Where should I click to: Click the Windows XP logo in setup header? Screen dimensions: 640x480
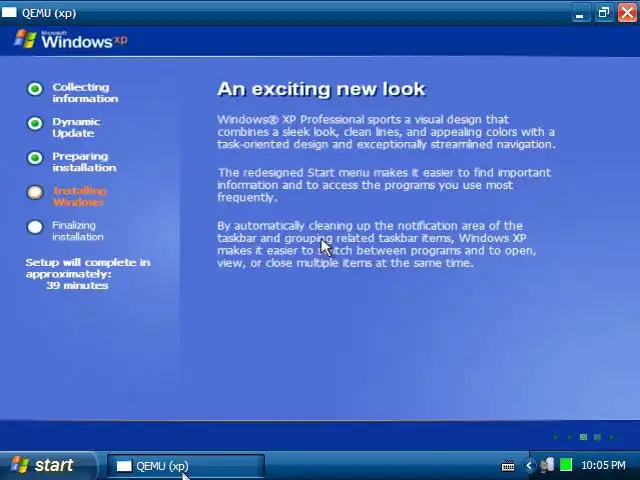(71, 39)
